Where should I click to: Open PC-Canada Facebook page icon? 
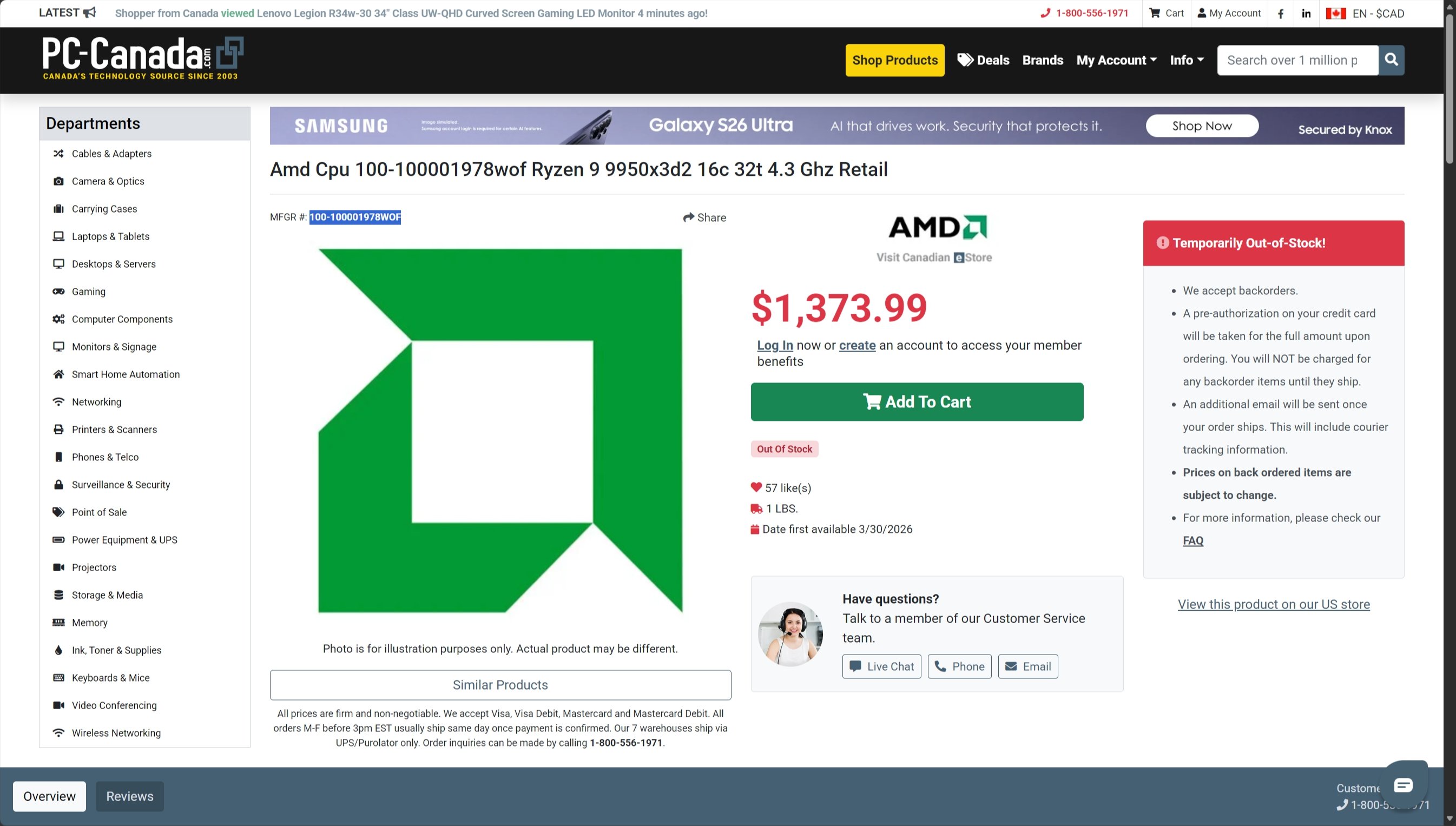1280,12
